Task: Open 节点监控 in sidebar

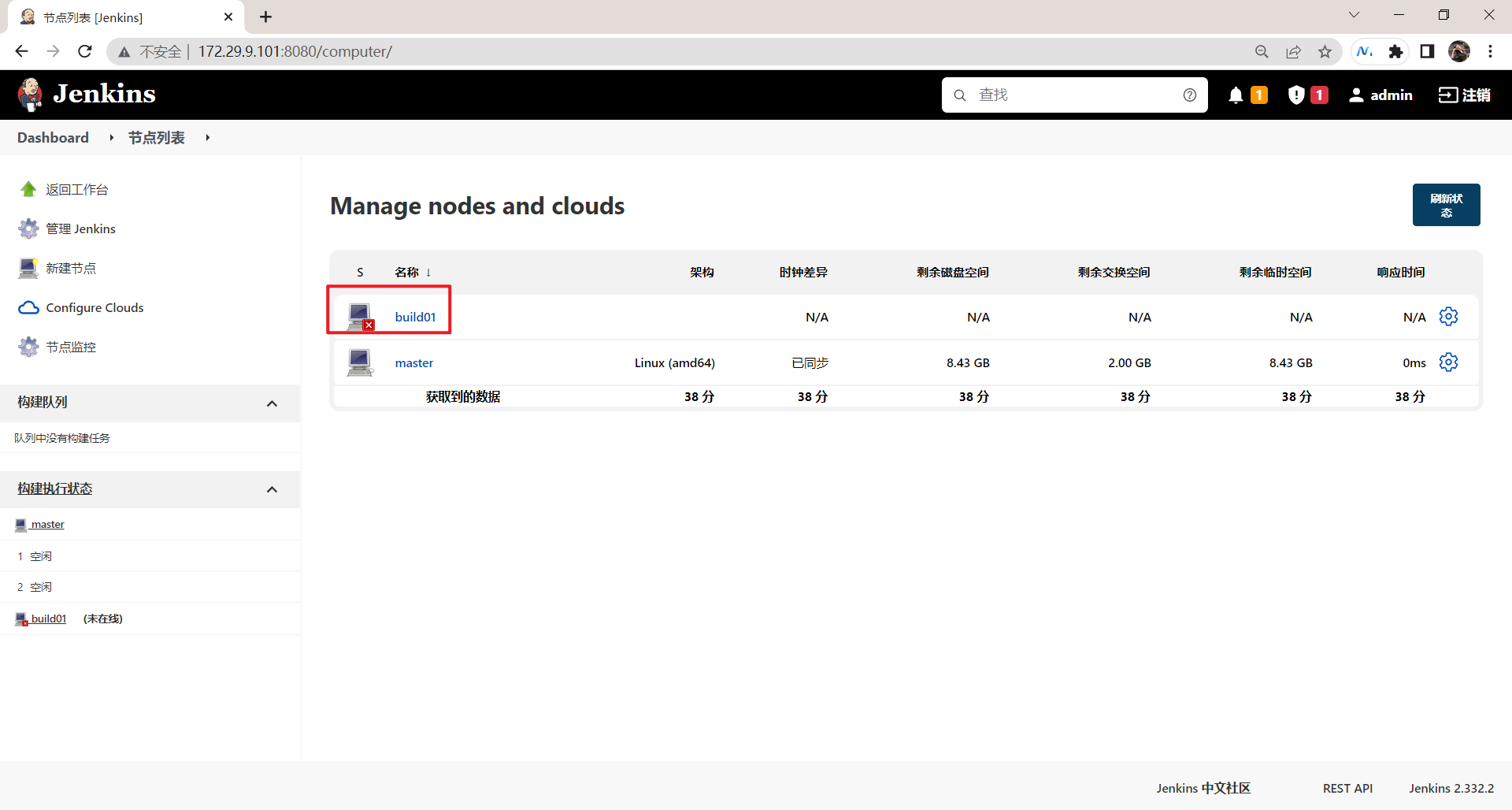Action: click(x=71, y=347)
